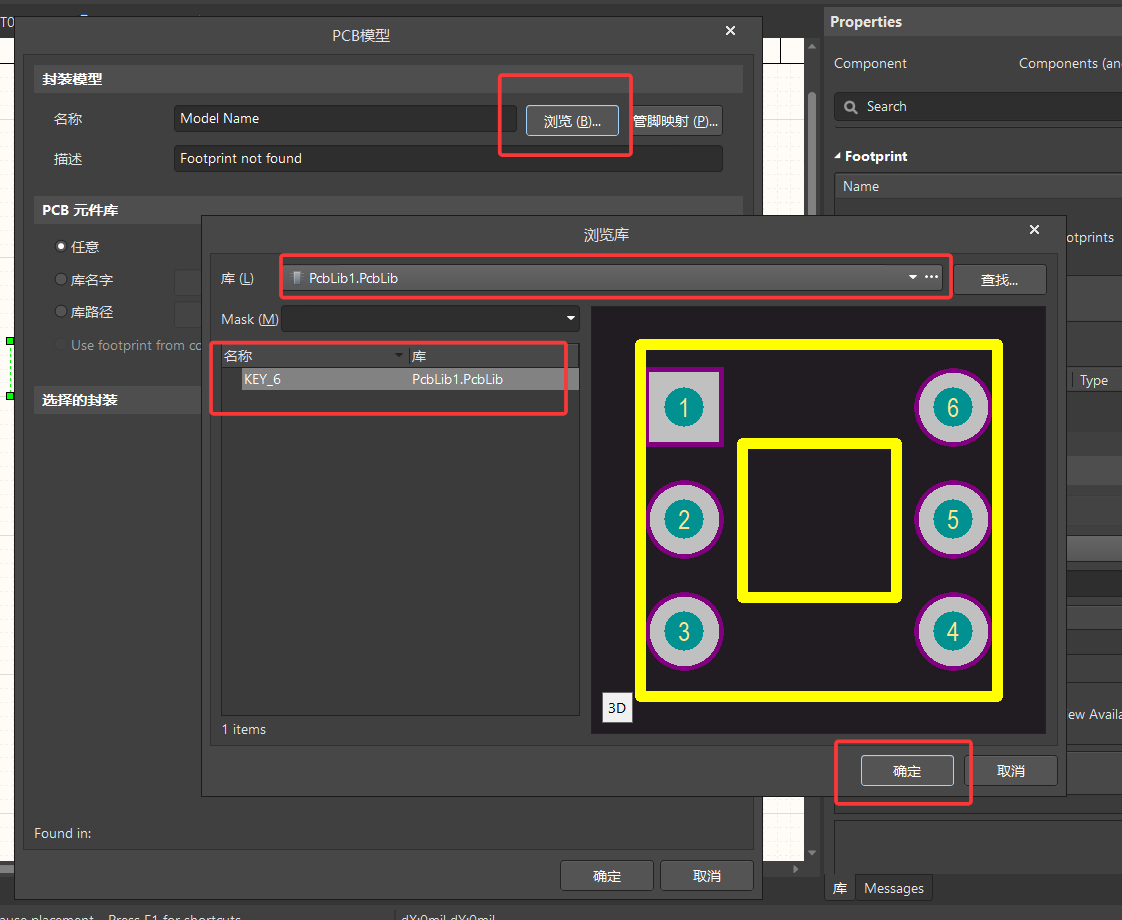Collapse the Footprint section in Properties
The height and width of the screenshot is (920, 1122).
(x=838, y=156)
